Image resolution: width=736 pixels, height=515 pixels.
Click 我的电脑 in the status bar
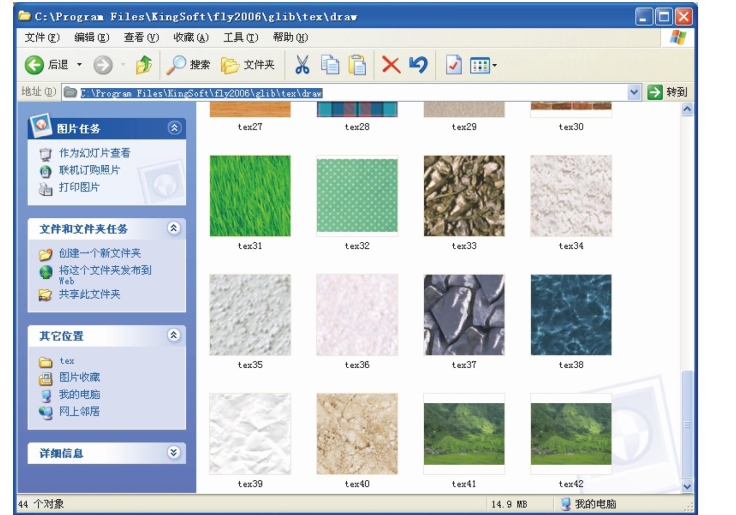589,504
